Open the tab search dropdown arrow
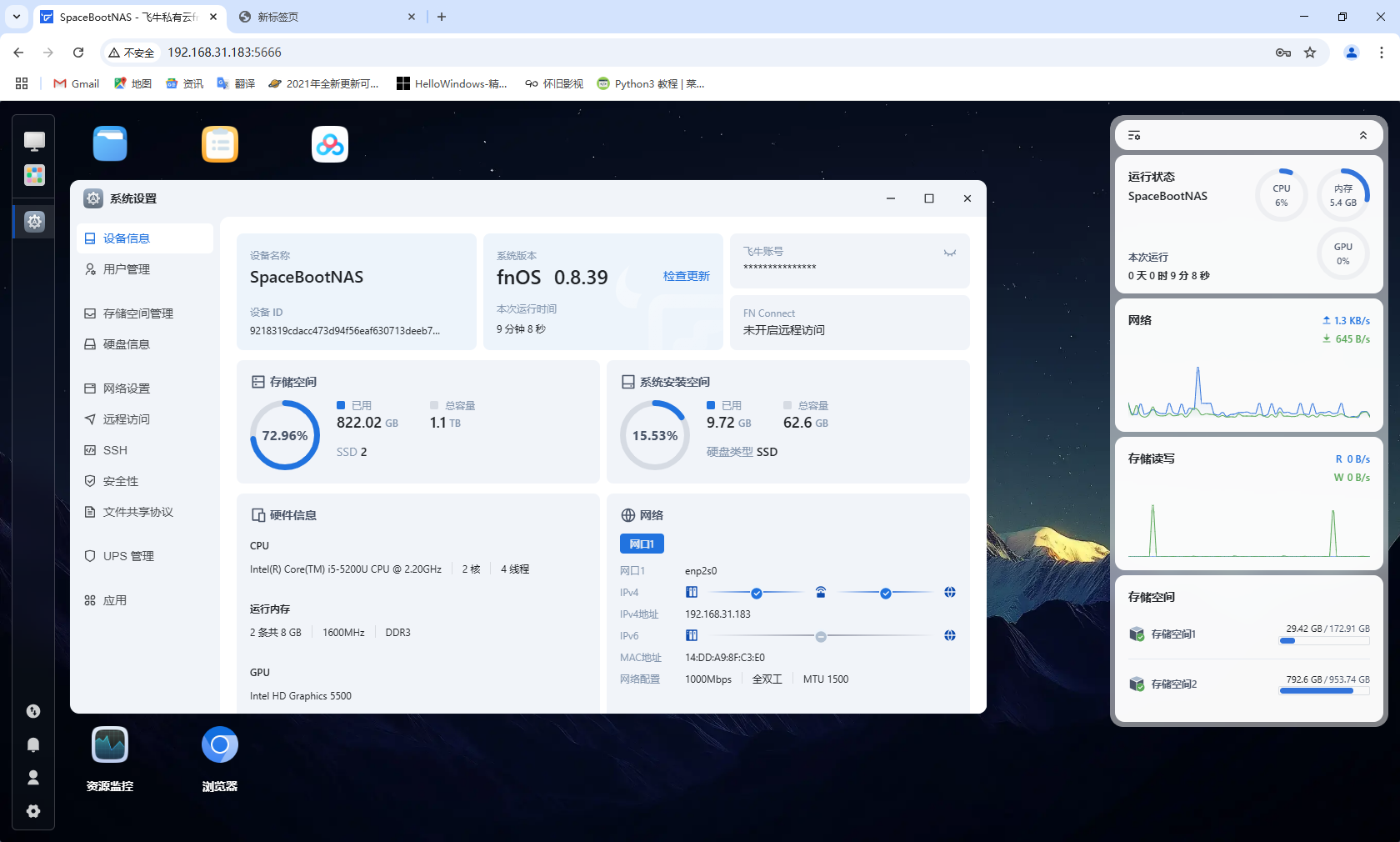This screenshot has width=1400, height=842. [16, 17]
